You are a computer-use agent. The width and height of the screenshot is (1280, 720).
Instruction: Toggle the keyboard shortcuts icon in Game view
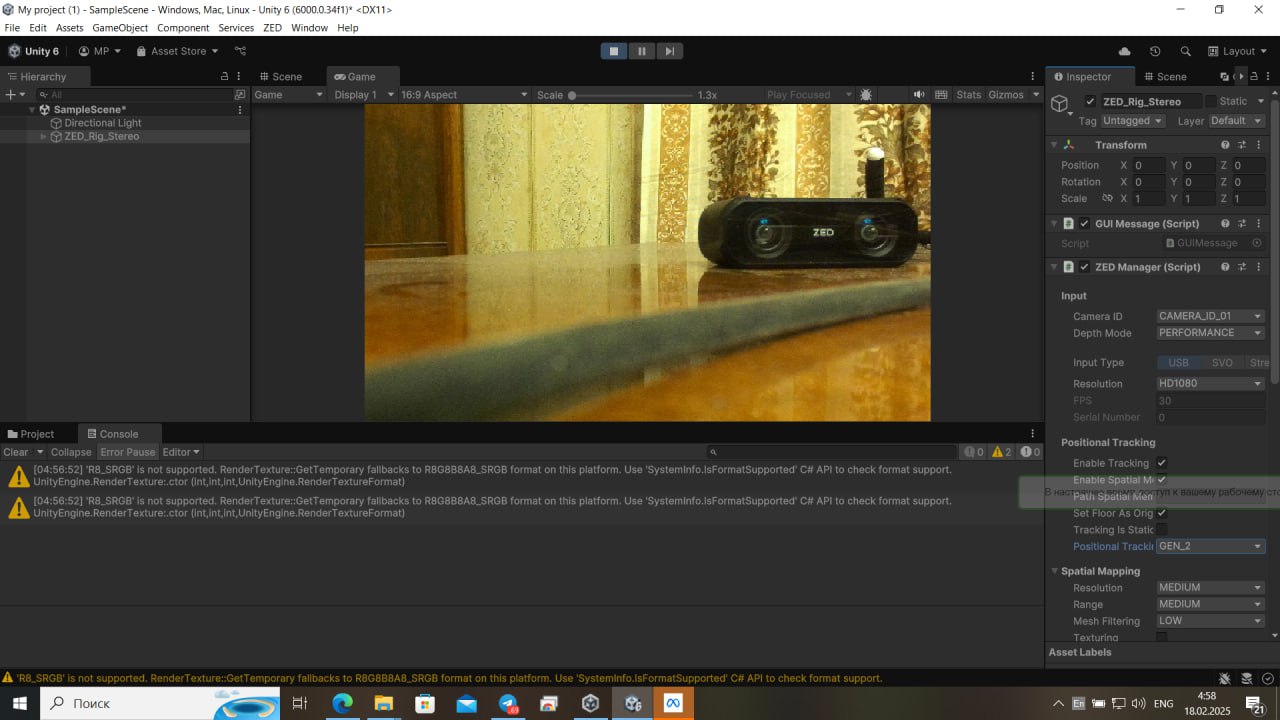(941, 95)
